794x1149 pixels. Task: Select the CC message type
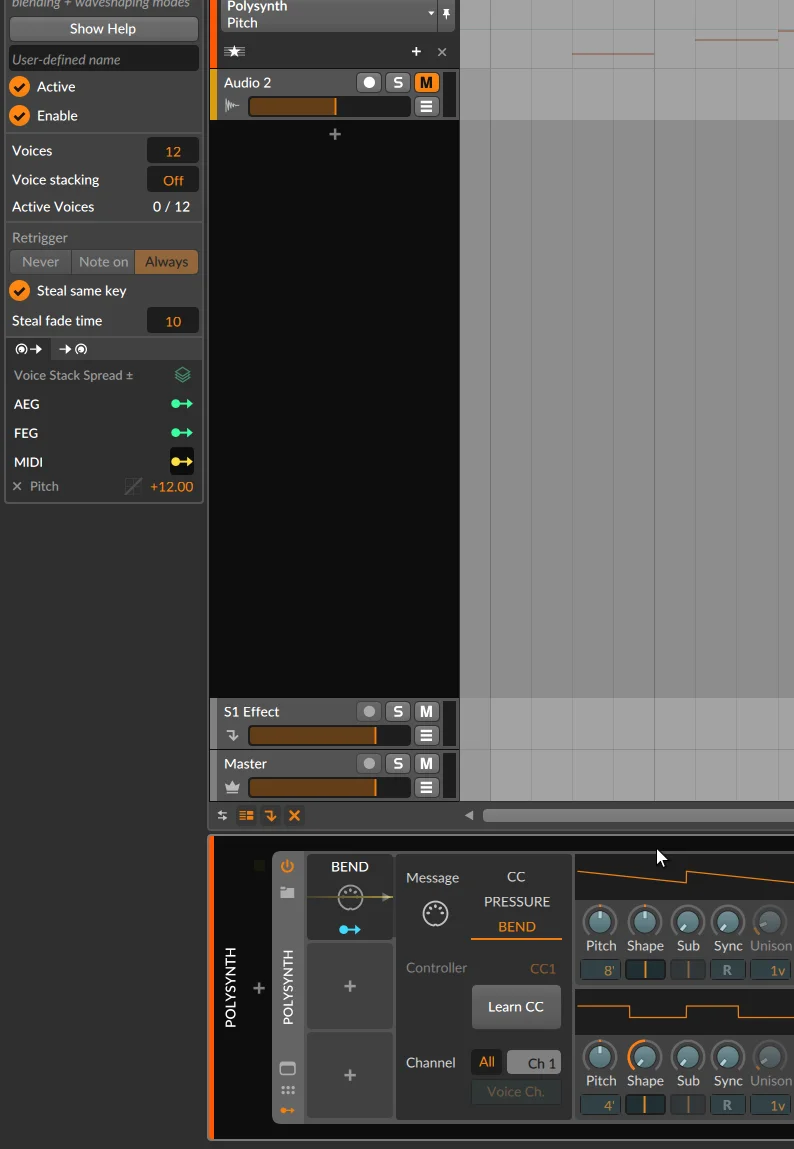pos(516,877)
